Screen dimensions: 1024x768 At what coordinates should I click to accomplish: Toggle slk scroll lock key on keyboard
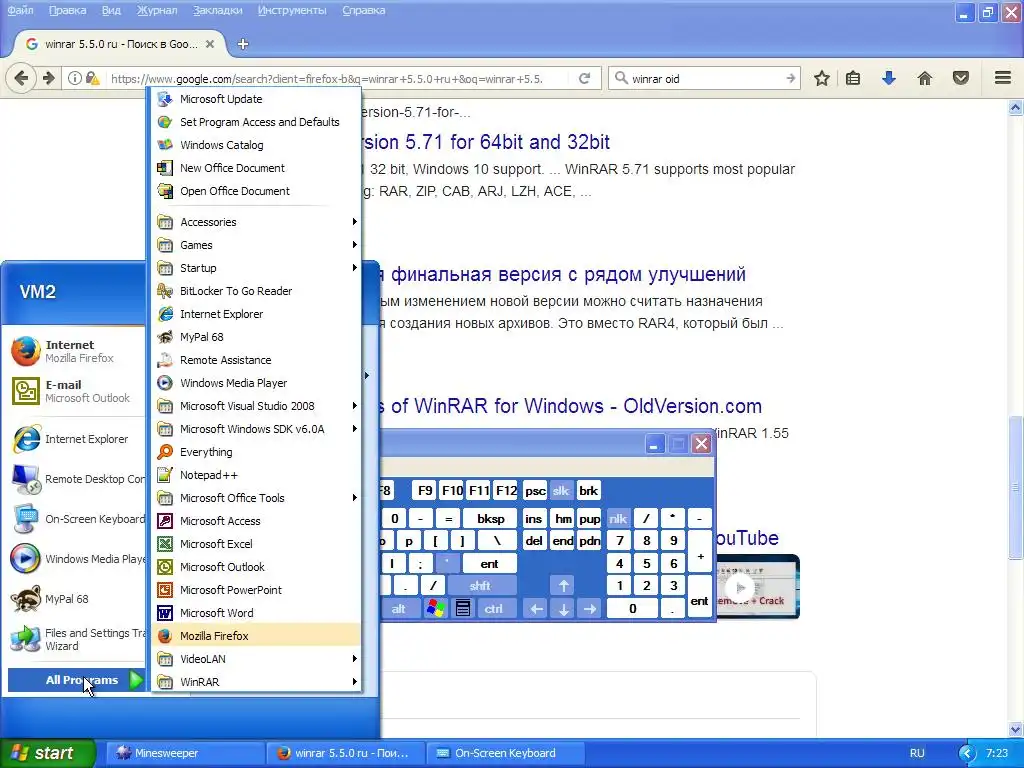[561, 490]
